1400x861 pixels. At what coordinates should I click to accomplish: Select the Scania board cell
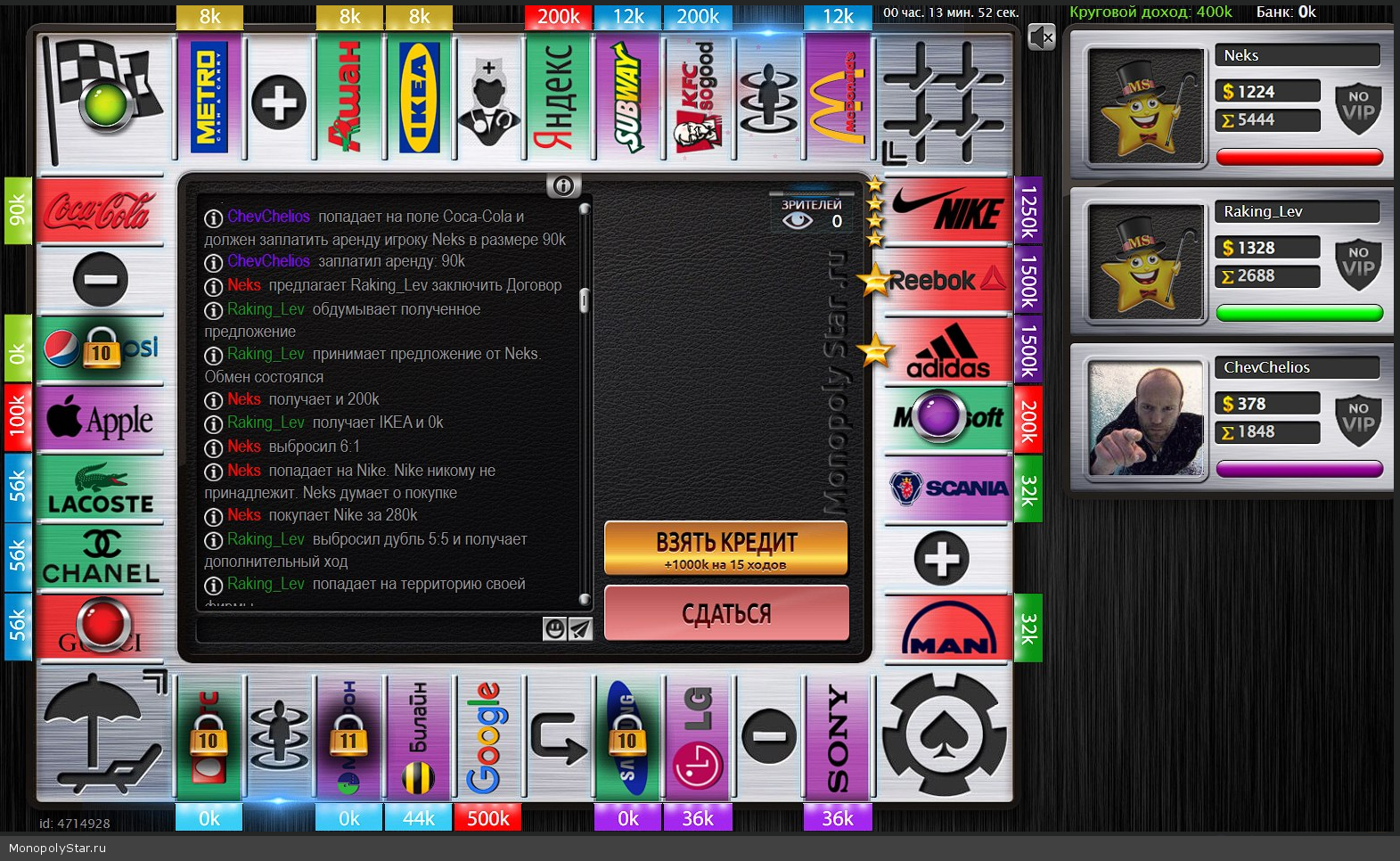(x=948, y=488)
